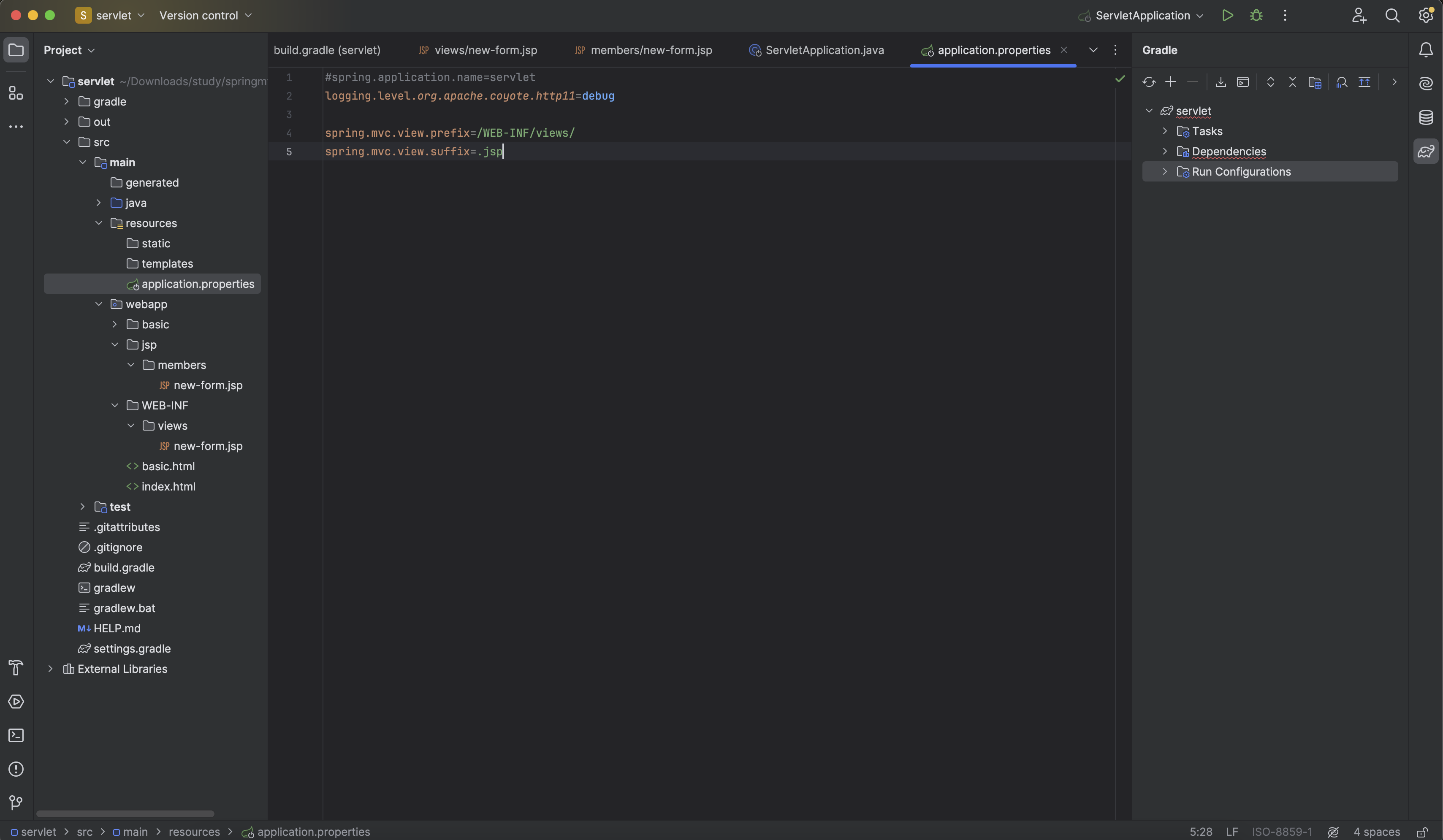The height and width of the screenshot is (840, 1443).
Task: Open HELP.md file
Action: 117,628
